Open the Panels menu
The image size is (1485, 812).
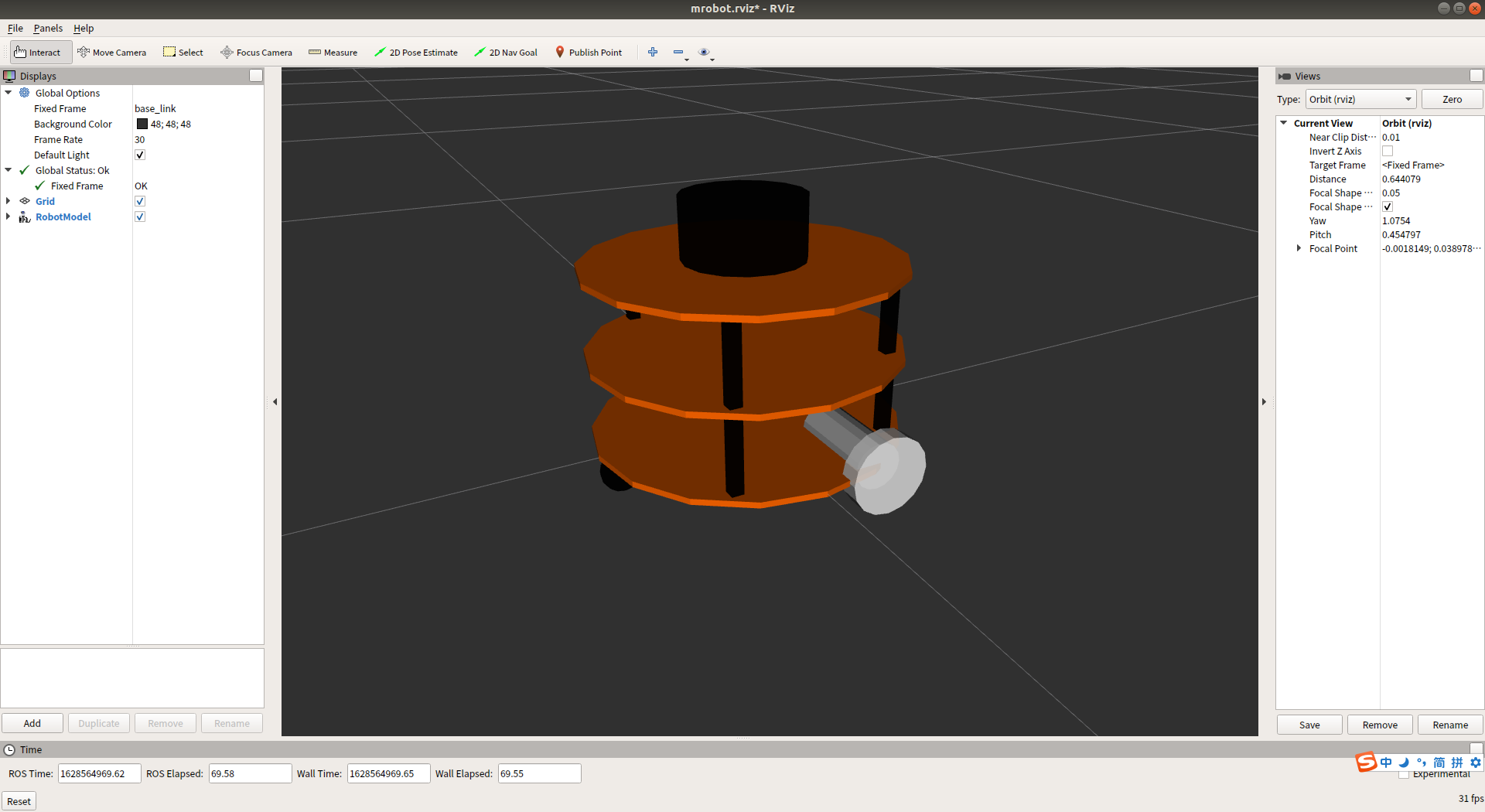click(48, 29)
